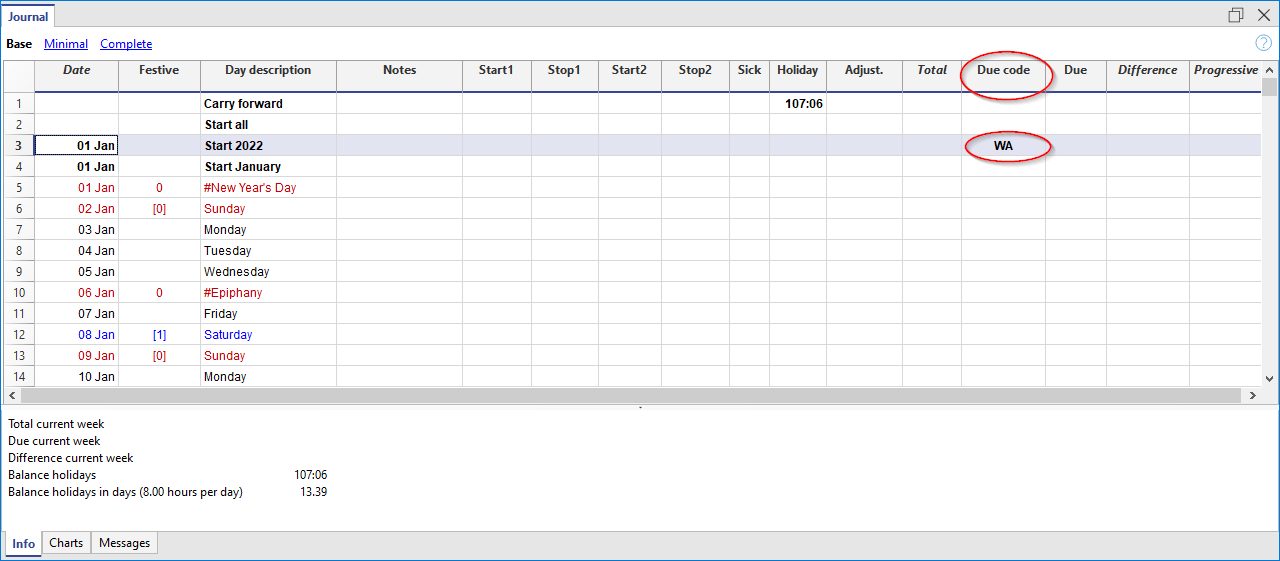Image resolution: width=1280 pixels, height=561 pixels.
Task: Open the Charts tab
Action: click(66, 543)
